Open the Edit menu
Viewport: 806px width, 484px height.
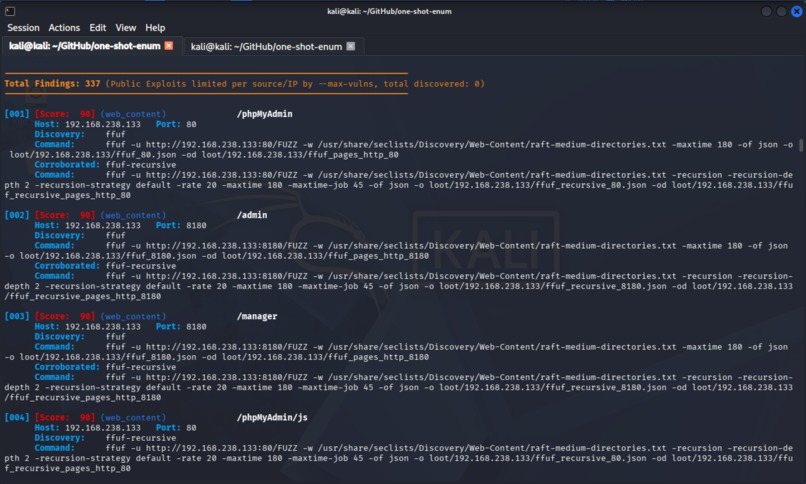point(98,28)
